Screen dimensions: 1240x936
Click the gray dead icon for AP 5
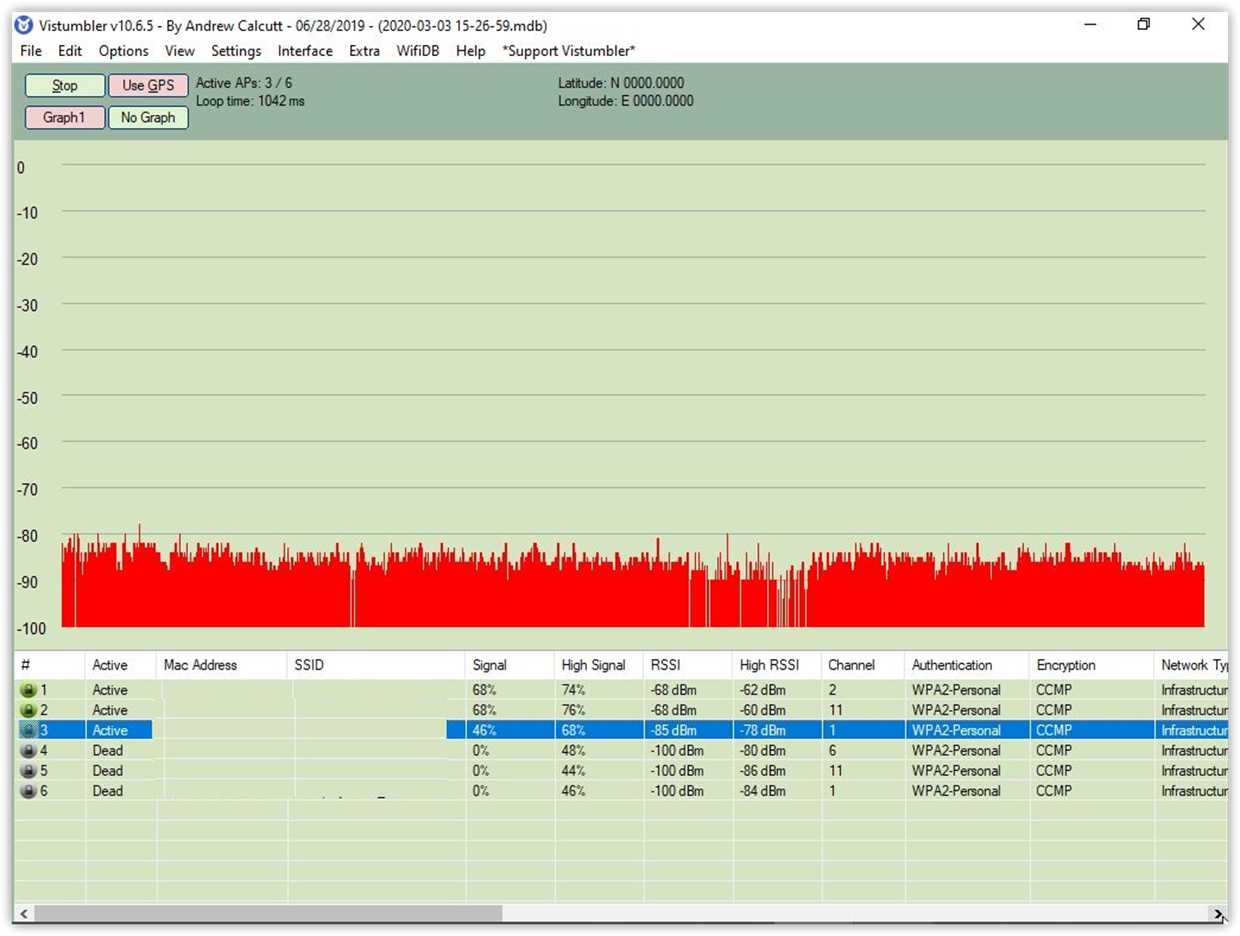[28, 771]
